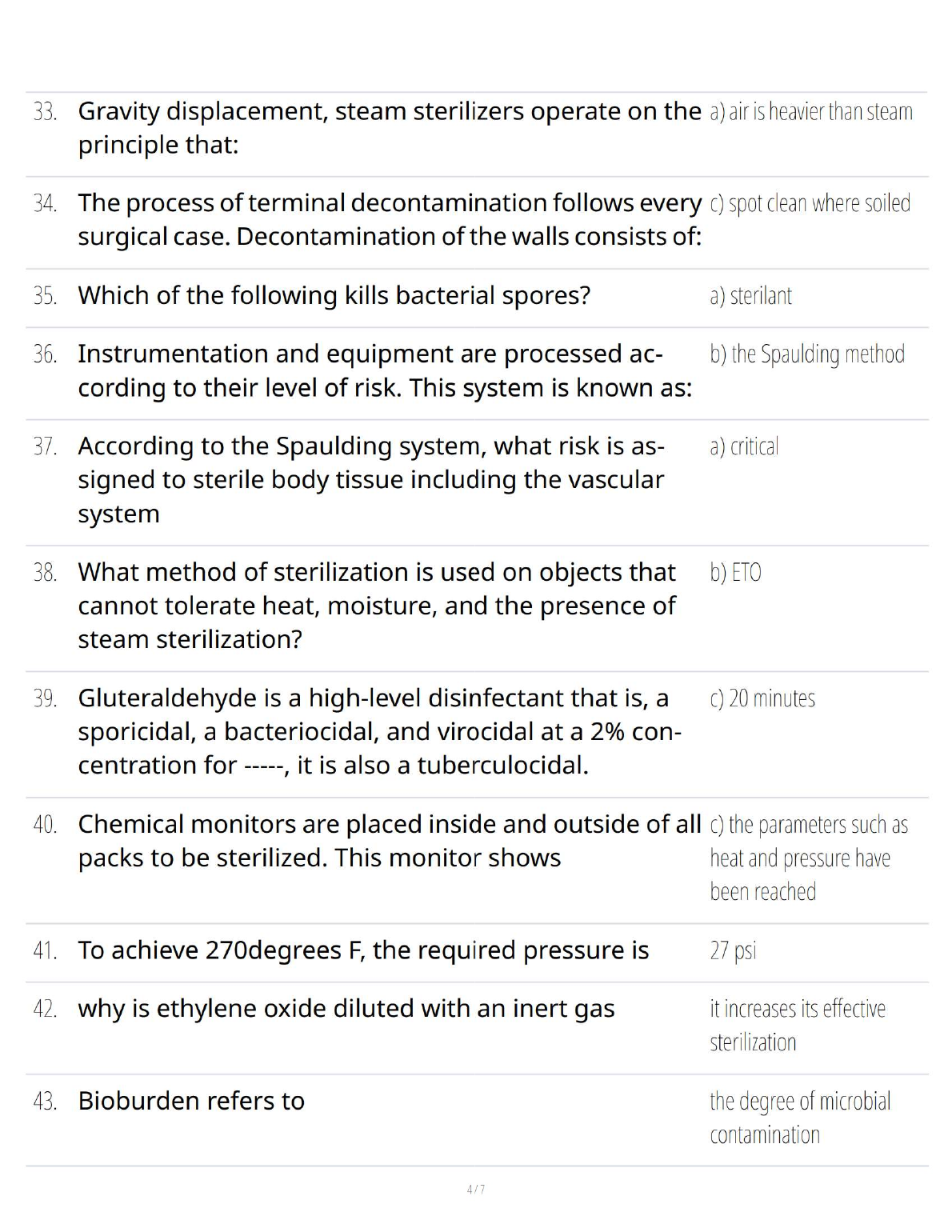The width and height of the screenshot is (952, 1232).
Task: Click the '4 / 7' page indicator
Action: [x=476, y=1190]
